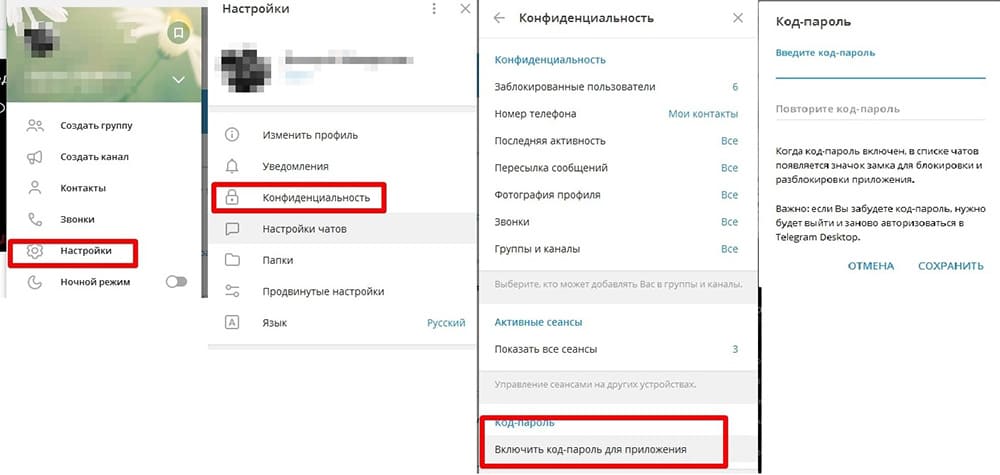The width and height of the screenshot is (1000, 475).
Task: Click the Конфиденциальность lock icon
Action: tap(232, 198)
